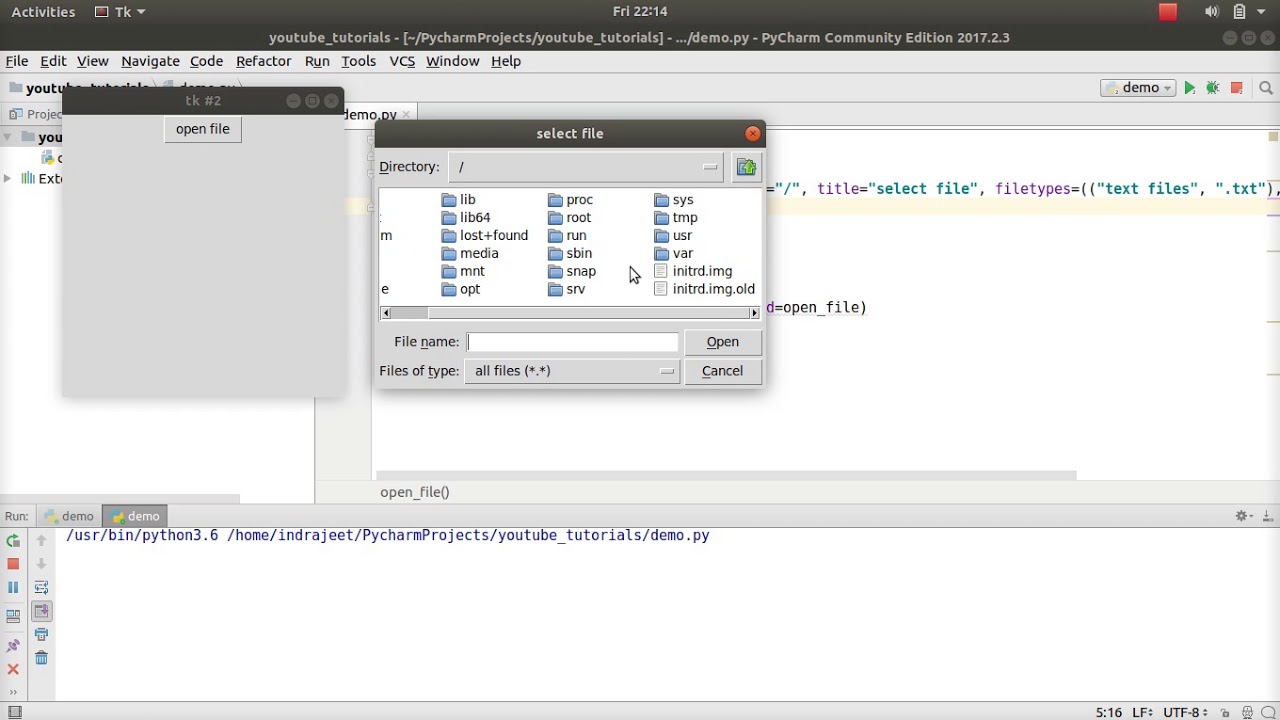
Task: Select the snap folder
Action: point(572,272)
